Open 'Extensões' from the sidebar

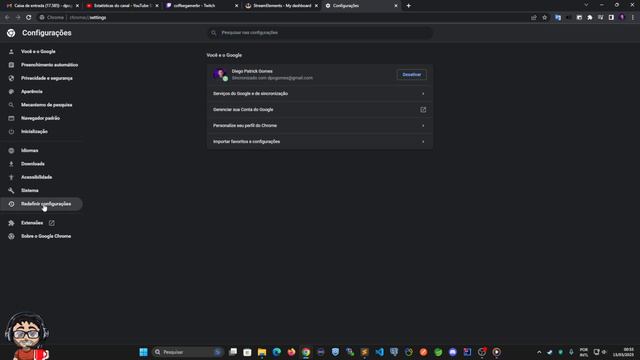point(32,223)
